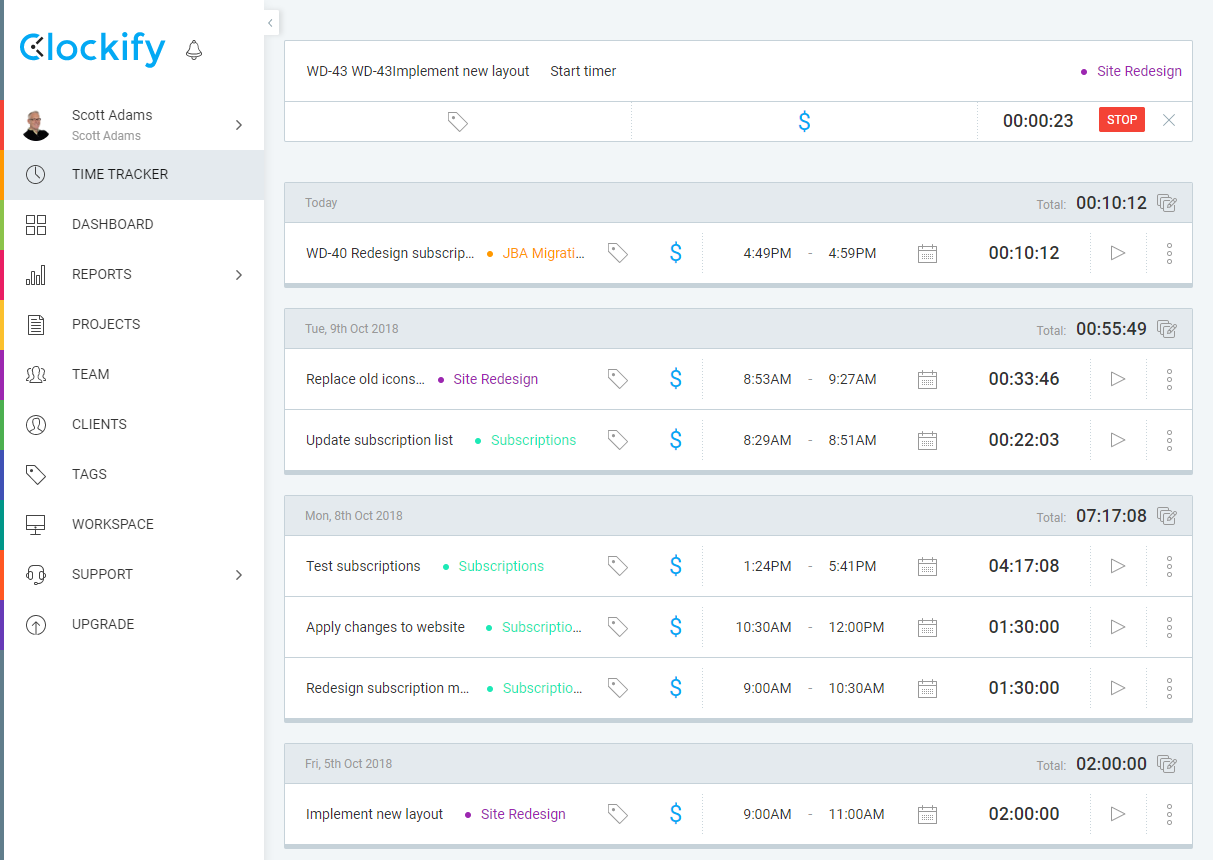1213x860 pixels.
Task: Bulk edit Mon, 8th Oct entries icon
Action: point(1167,516)
